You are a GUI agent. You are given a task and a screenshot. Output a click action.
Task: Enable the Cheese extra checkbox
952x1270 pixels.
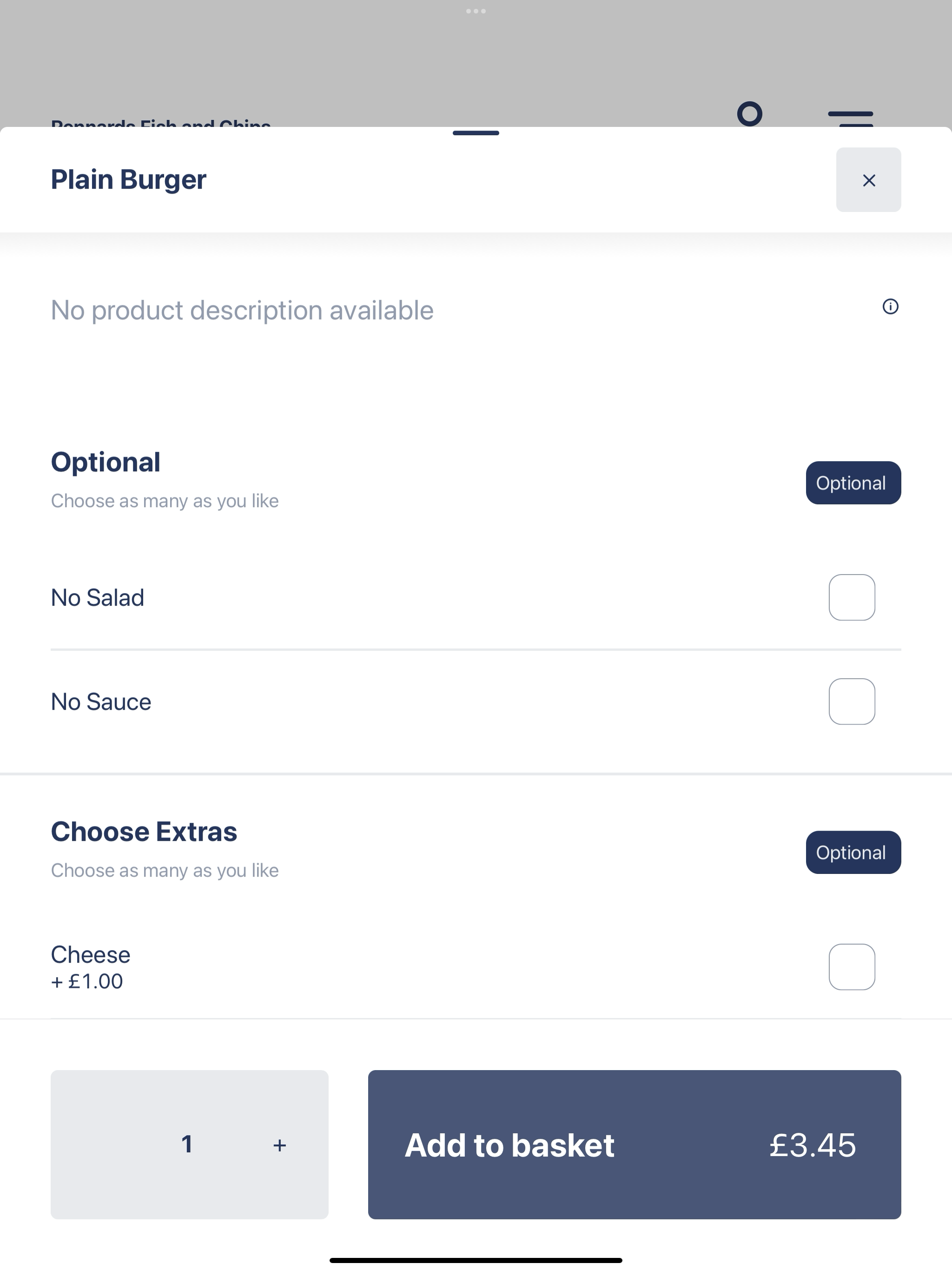[x=852, y=967]
